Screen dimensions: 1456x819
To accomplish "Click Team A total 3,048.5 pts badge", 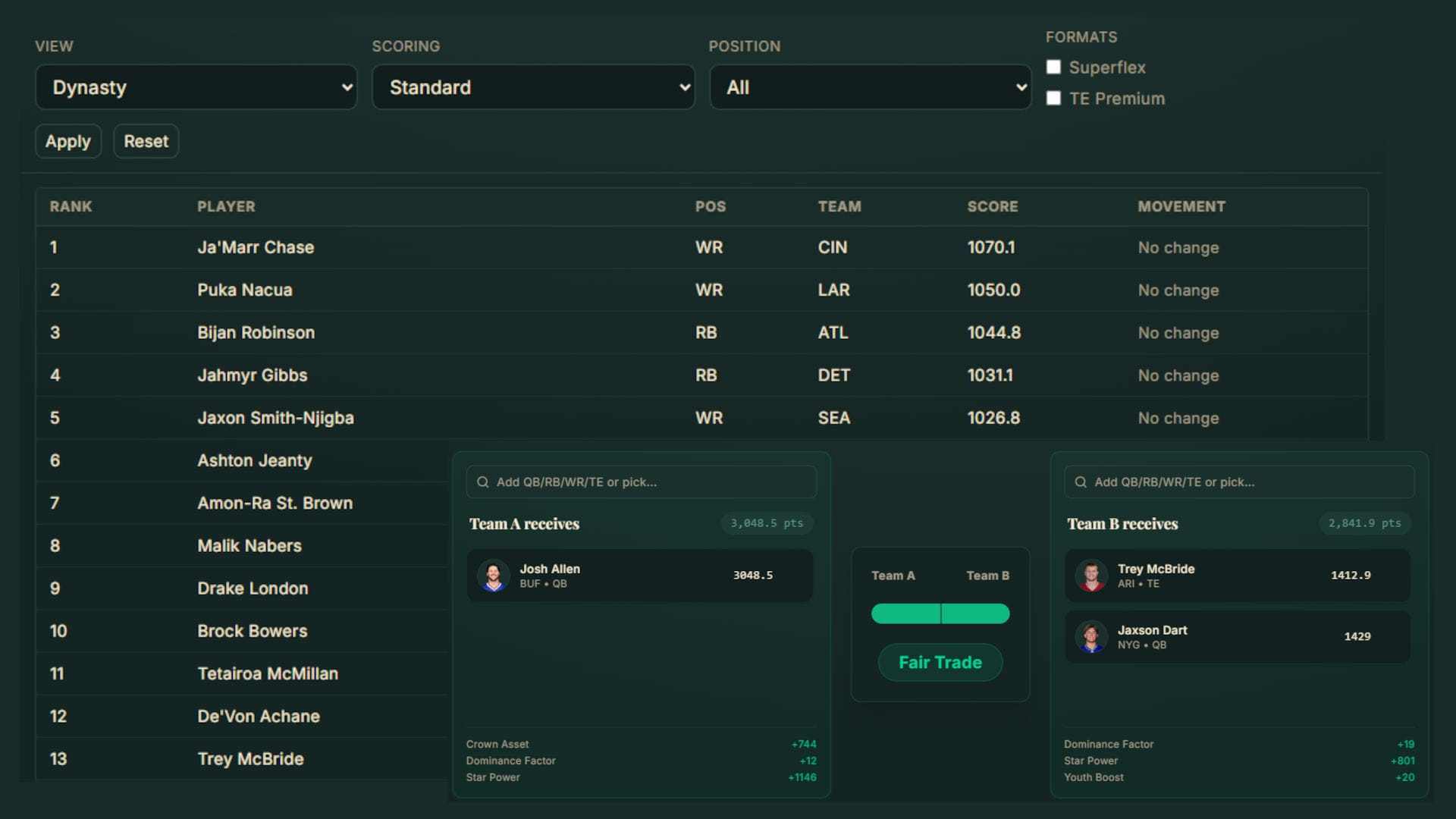I will [767, 523].
